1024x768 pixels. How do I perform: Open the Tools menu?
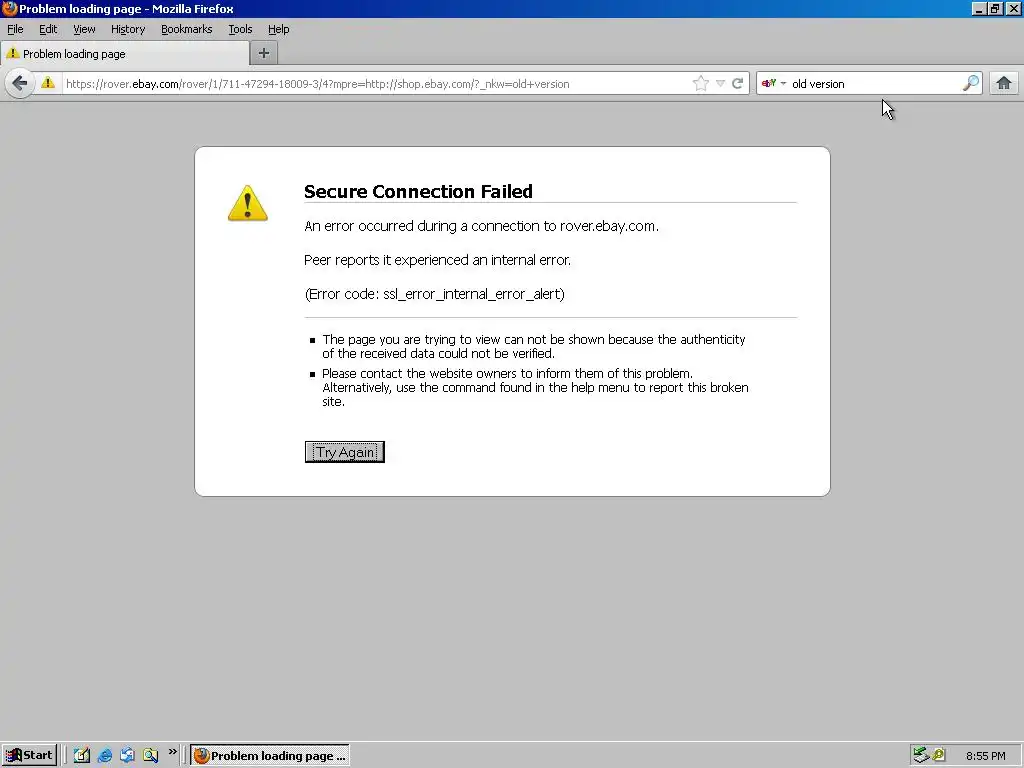point(240,29)
